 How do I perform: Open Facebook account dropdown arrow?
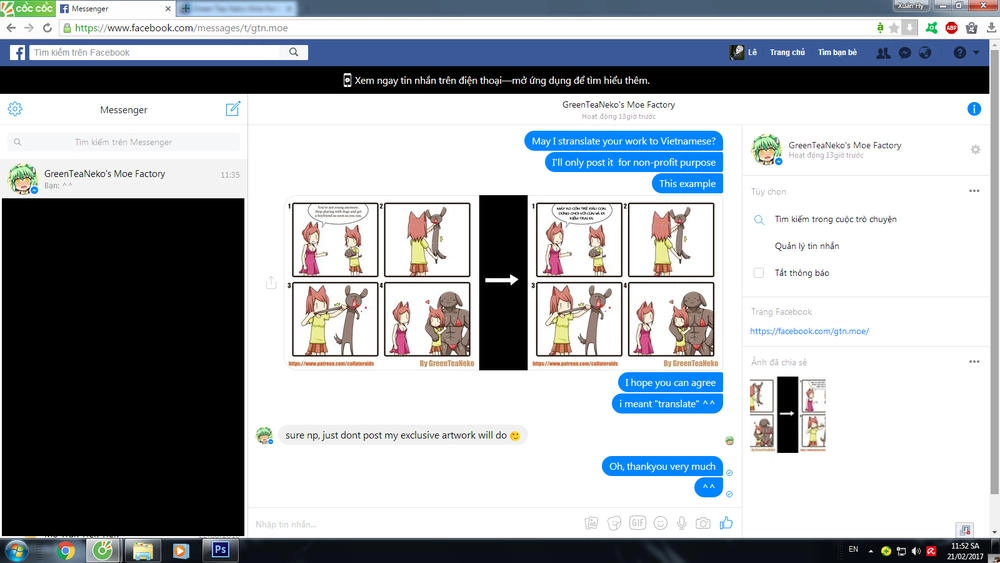[x=978, y=53]
